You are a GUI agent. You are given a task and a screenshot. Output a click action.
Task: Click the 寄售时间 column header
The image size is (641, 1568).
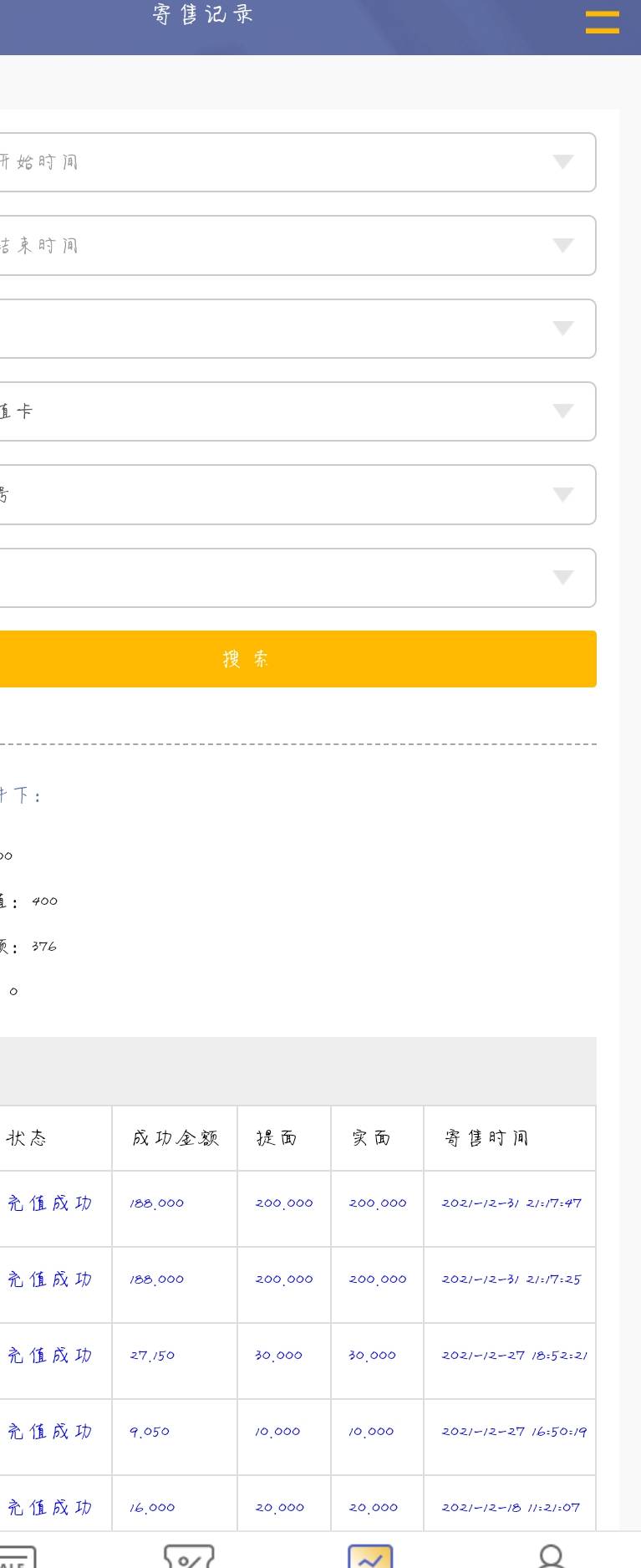[486, 1138]
